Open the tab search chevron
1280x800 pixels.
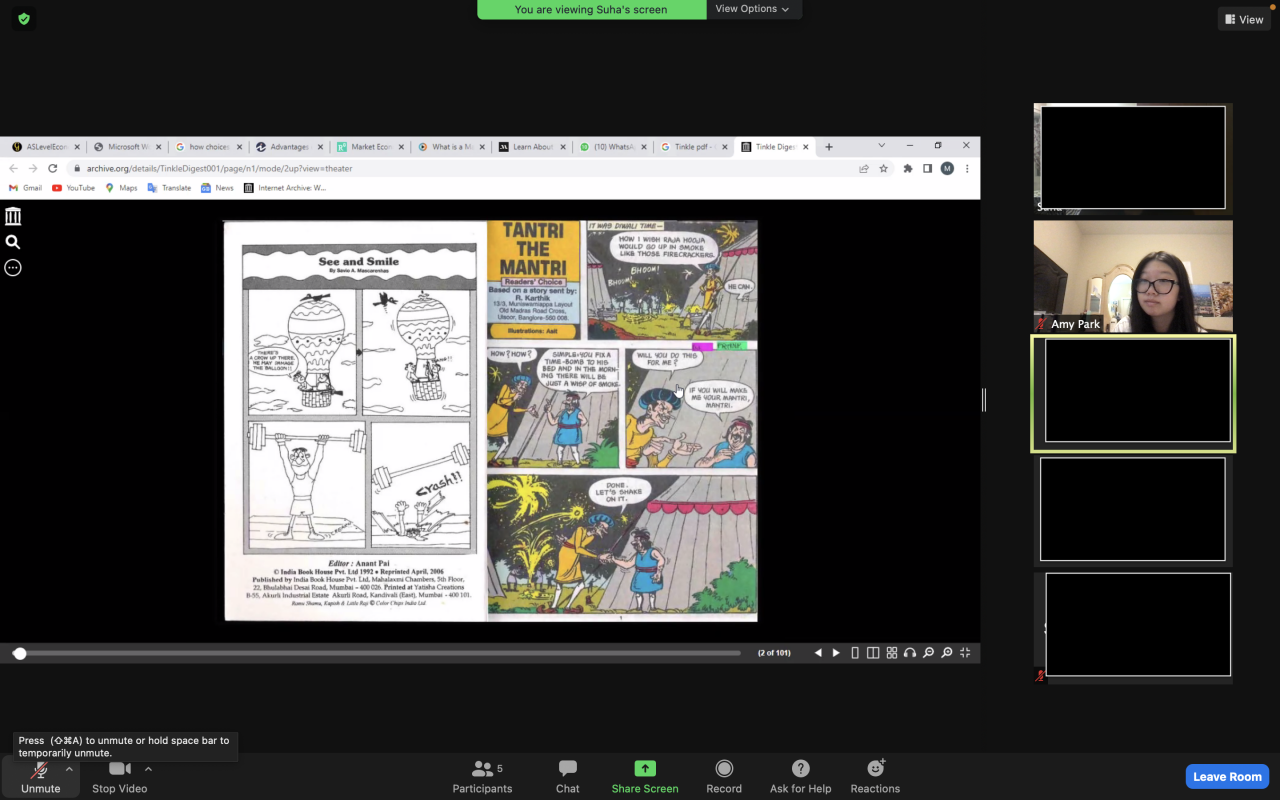pyautogui.click(x=881, y=146)
